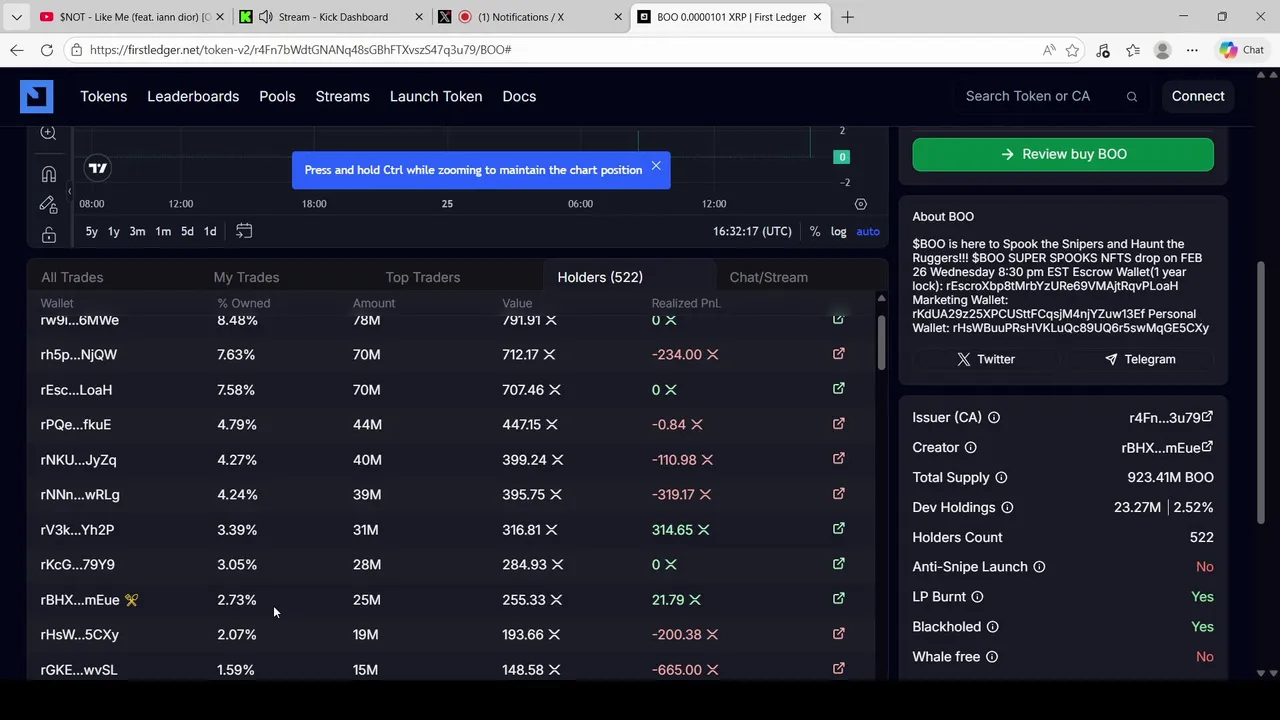Open the Issuer address external link
This screenshot has width=1280, height=720.
1207,417
